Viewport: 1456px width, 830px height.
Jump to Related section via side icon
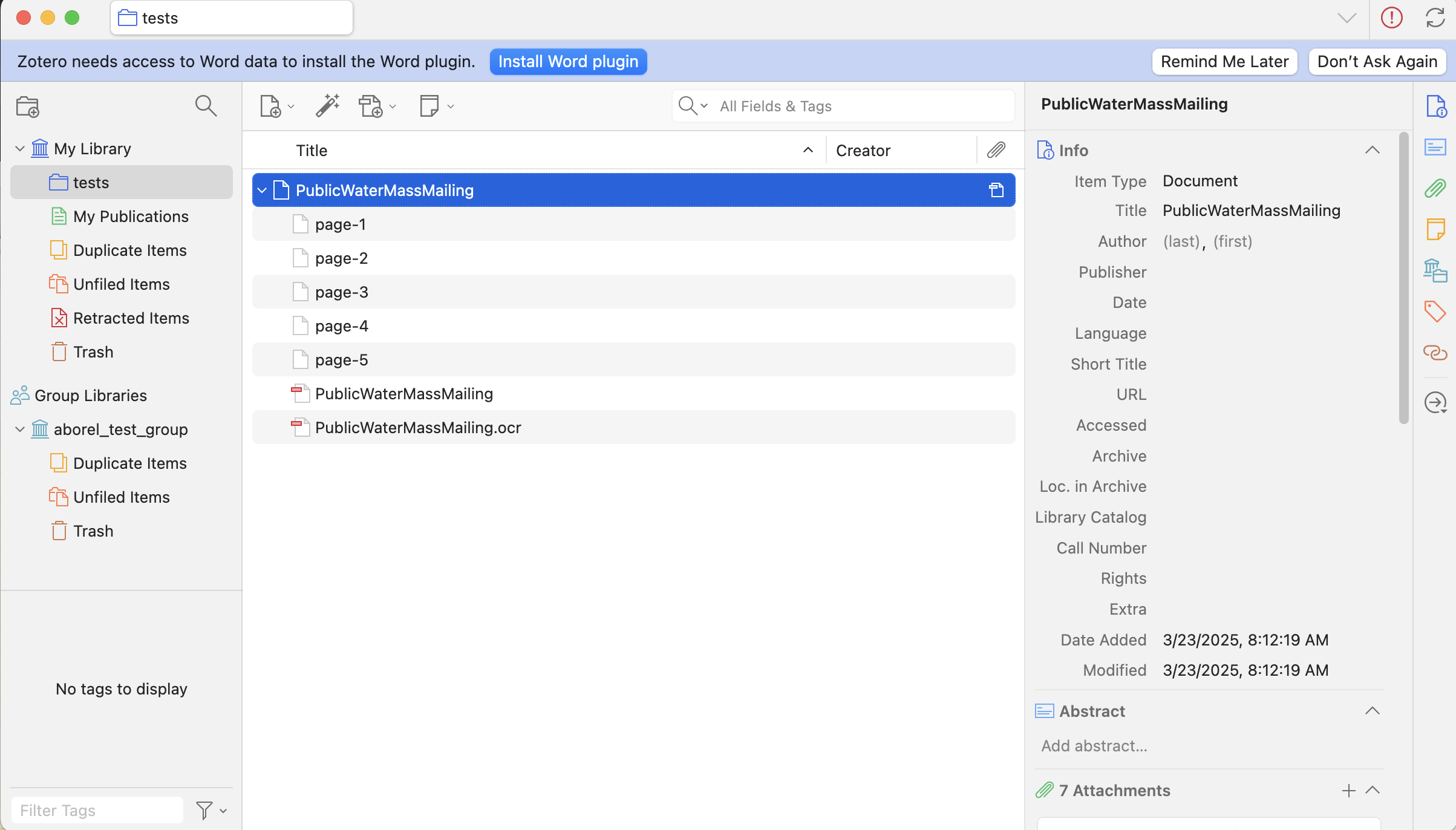coord(1435,352)
